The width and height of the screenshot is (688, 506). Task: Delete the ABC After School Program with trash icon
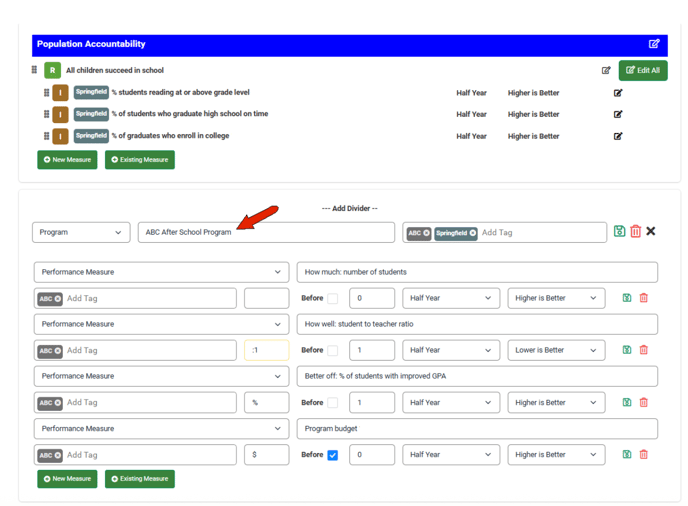pos(635,232)
